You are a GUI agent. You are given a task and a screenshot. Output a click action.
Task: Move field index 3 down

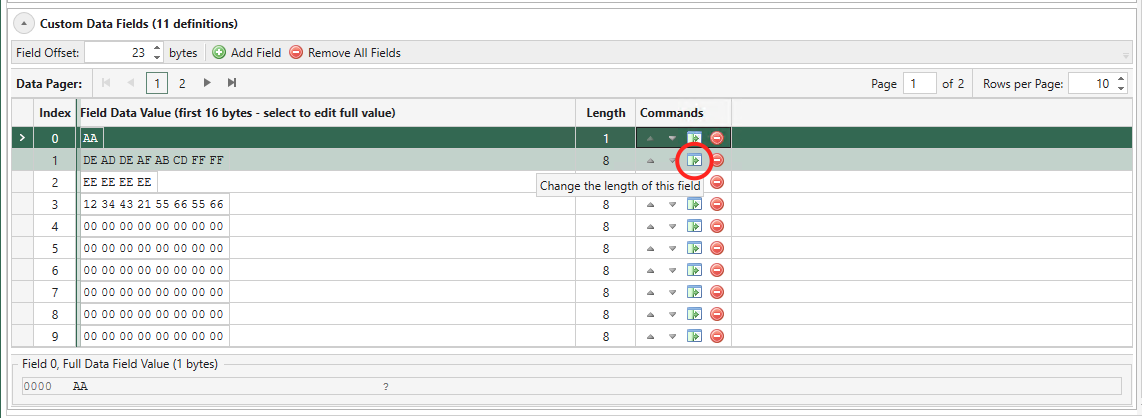click(672, 205)
